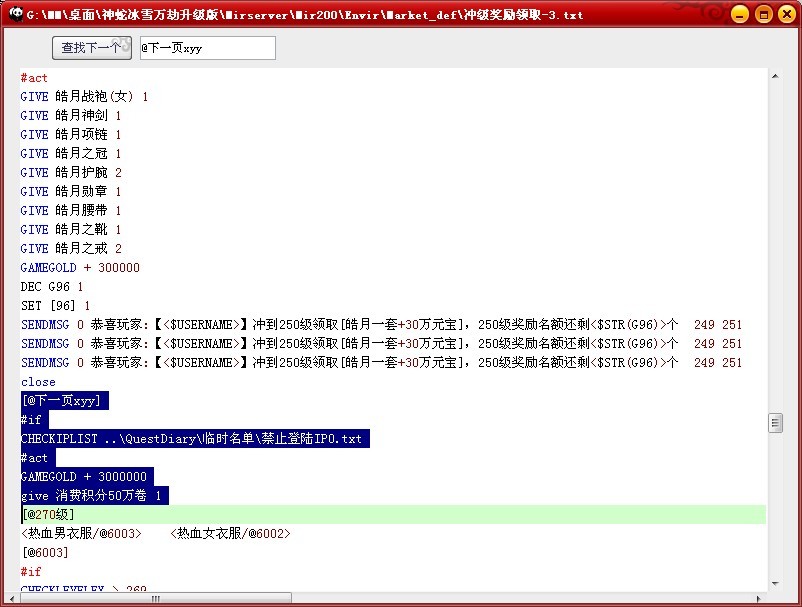Click the selected [@下一页xyy] label line
The image size is (802, 607).
tap(60, 401)
